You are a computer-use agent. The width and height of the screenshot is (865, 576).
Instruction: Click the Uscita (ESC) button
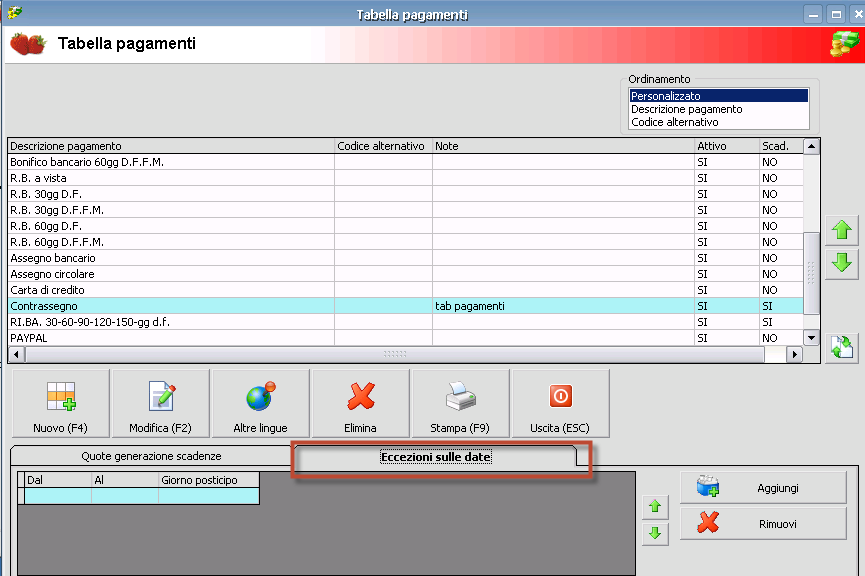coord(560,404)
